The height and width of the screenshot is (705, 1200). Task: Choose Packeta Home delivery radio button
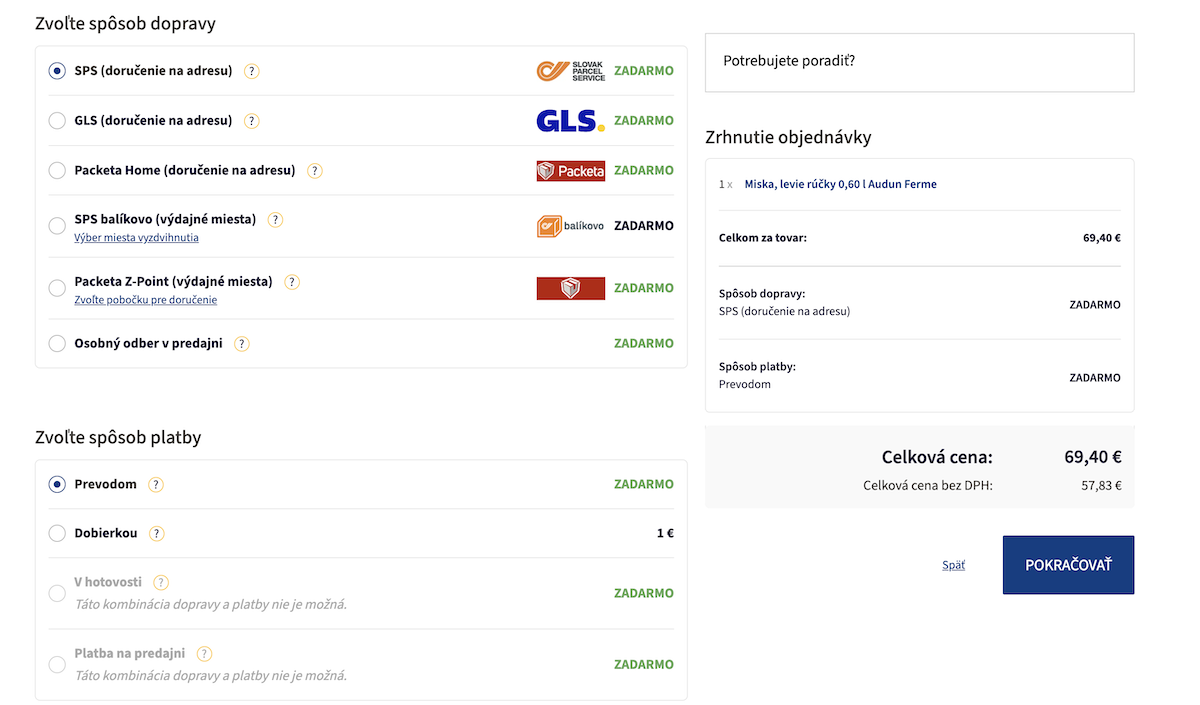tap(57, 171)
